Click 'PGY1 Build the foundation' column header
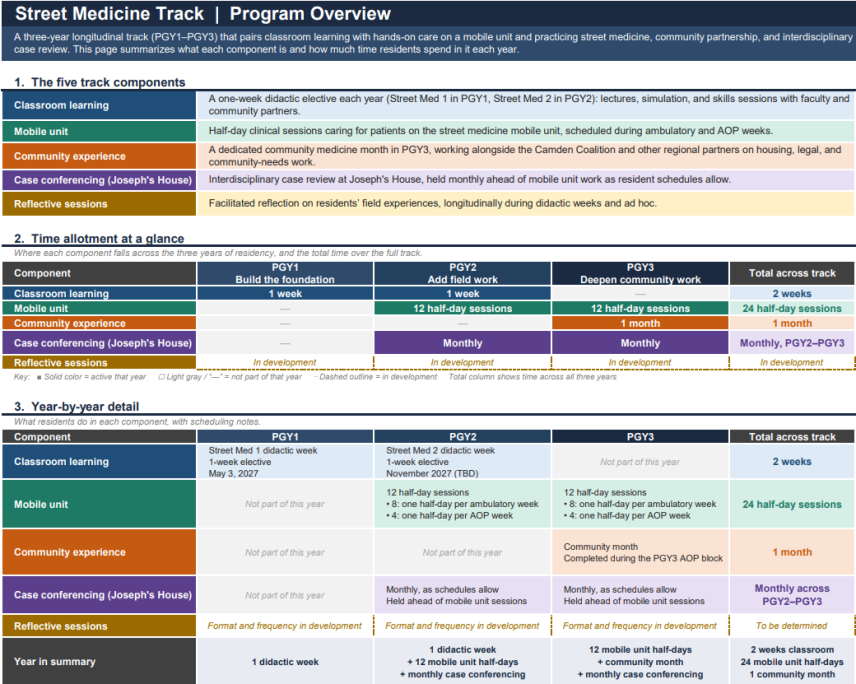Image resolution: width=856 pixels, height=684 pixels. click(x=285, y=273)
